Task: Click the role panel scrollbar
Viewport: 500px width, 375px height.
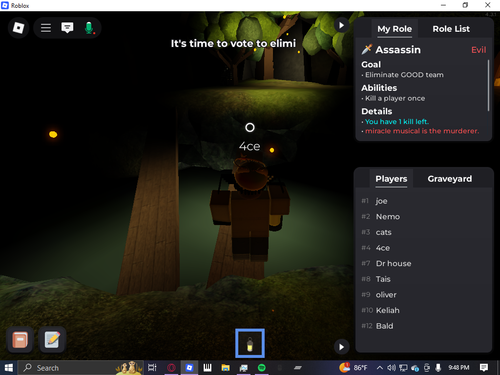Action: click(x=488, y=85)
